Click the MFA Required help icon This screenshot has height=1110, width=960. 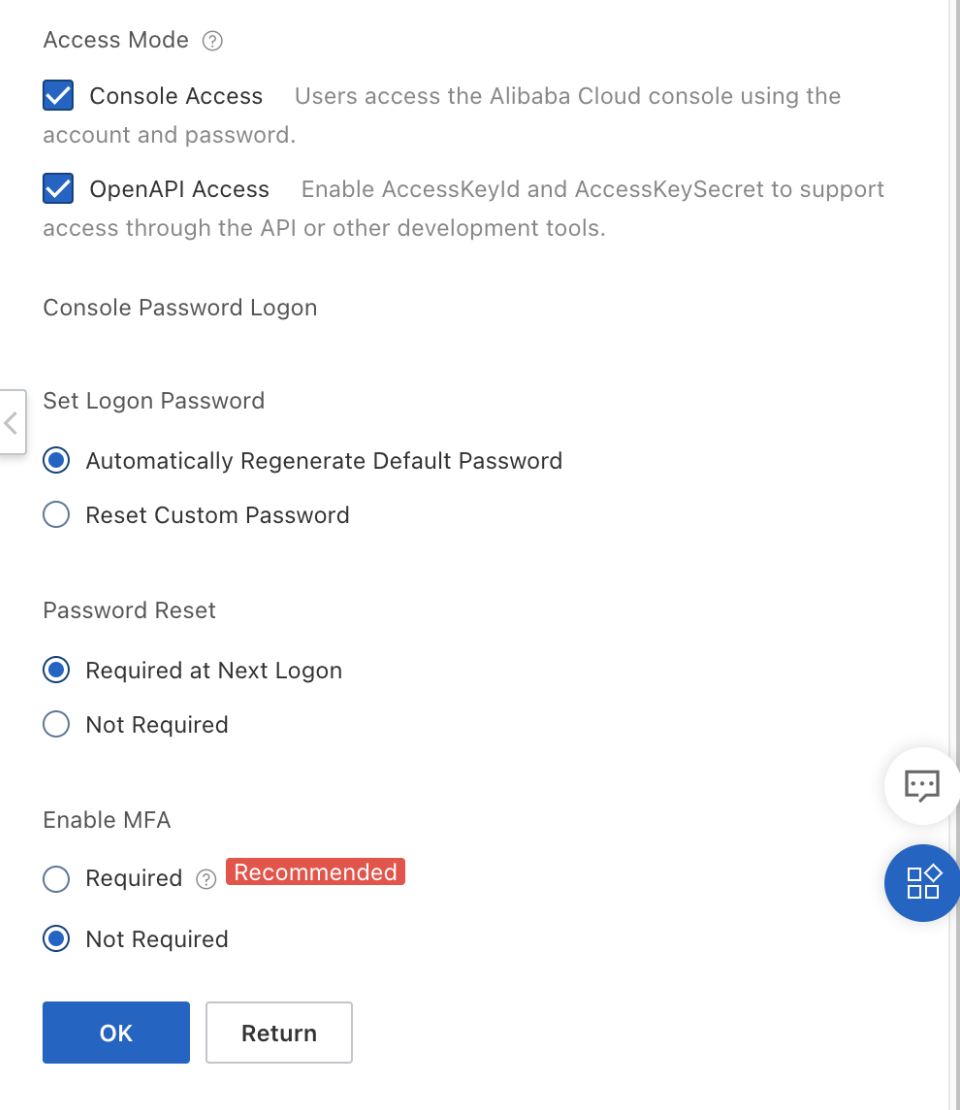[206, 880]
